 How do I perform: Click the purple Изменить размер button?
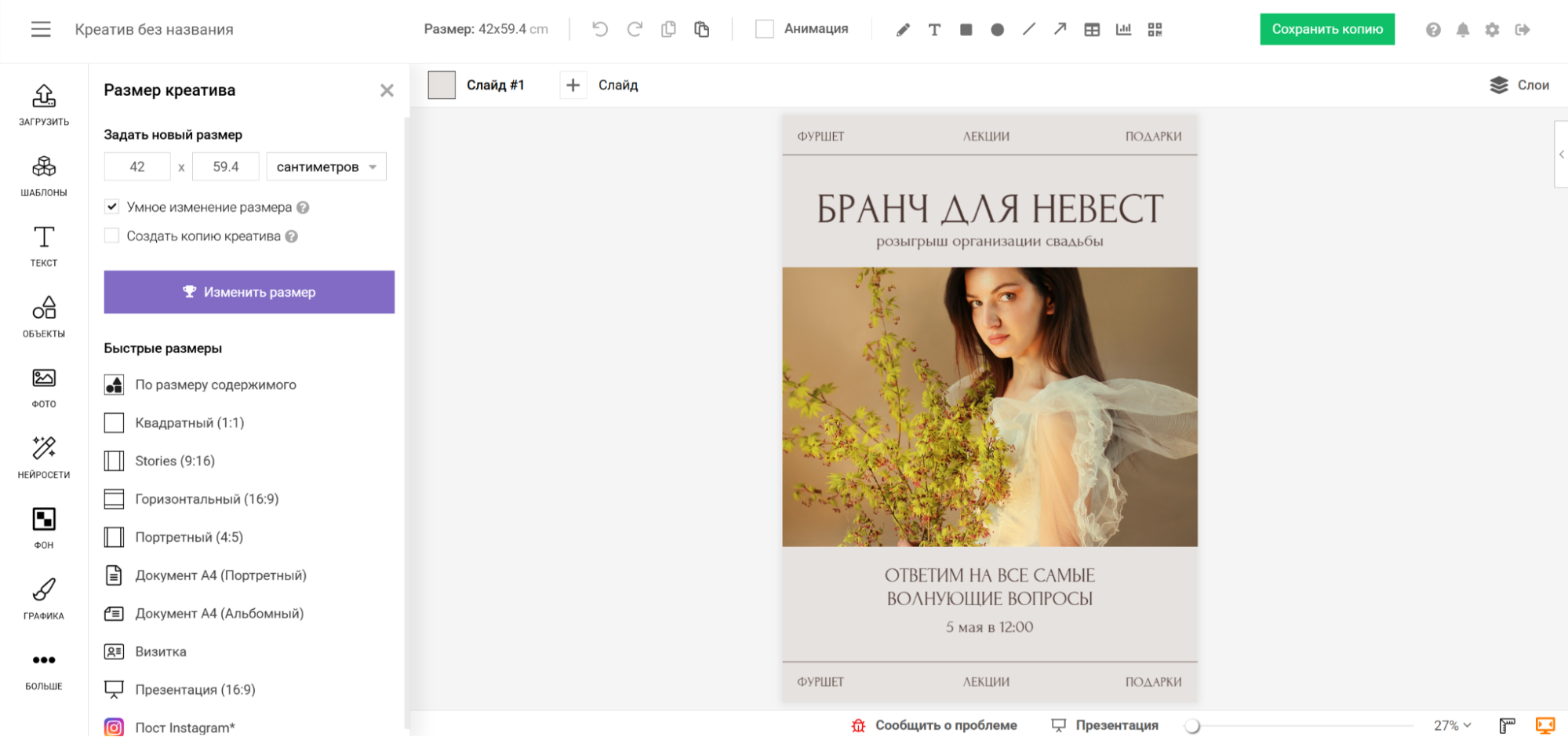tap(249, 292)
